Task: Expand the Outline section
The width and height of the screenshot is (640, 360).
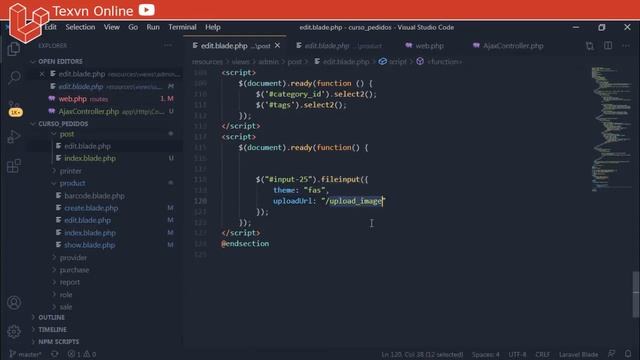Action: (x=51, y=317)
